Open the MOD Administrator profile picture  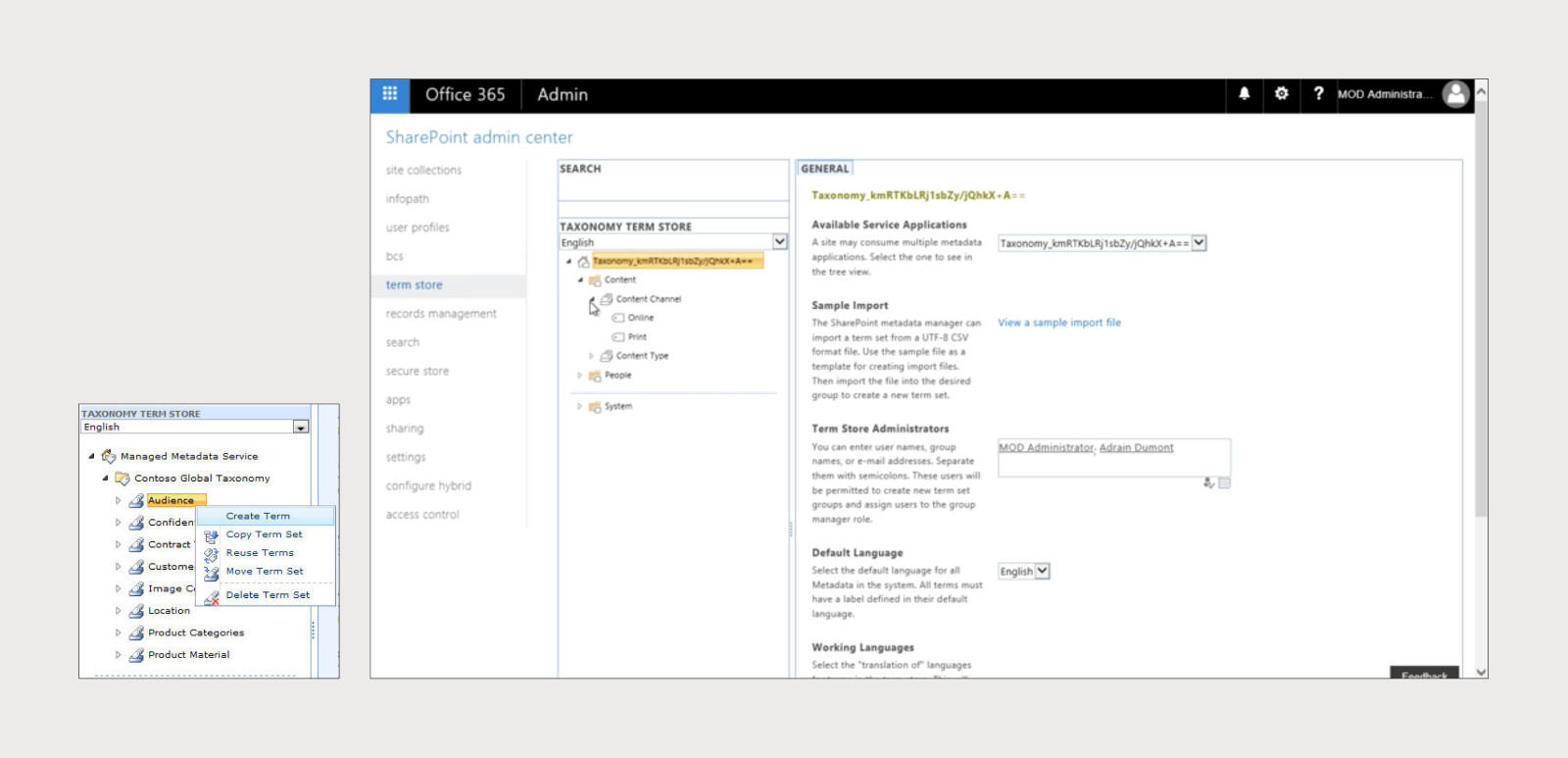click(1456, 94)
